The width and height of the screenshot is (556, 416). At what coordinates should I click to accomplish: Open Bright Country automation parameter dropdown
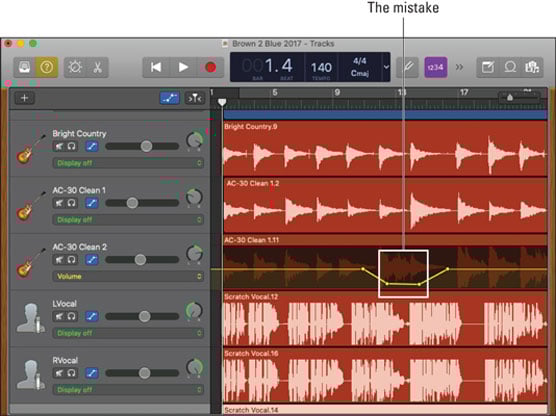[128, 163]
